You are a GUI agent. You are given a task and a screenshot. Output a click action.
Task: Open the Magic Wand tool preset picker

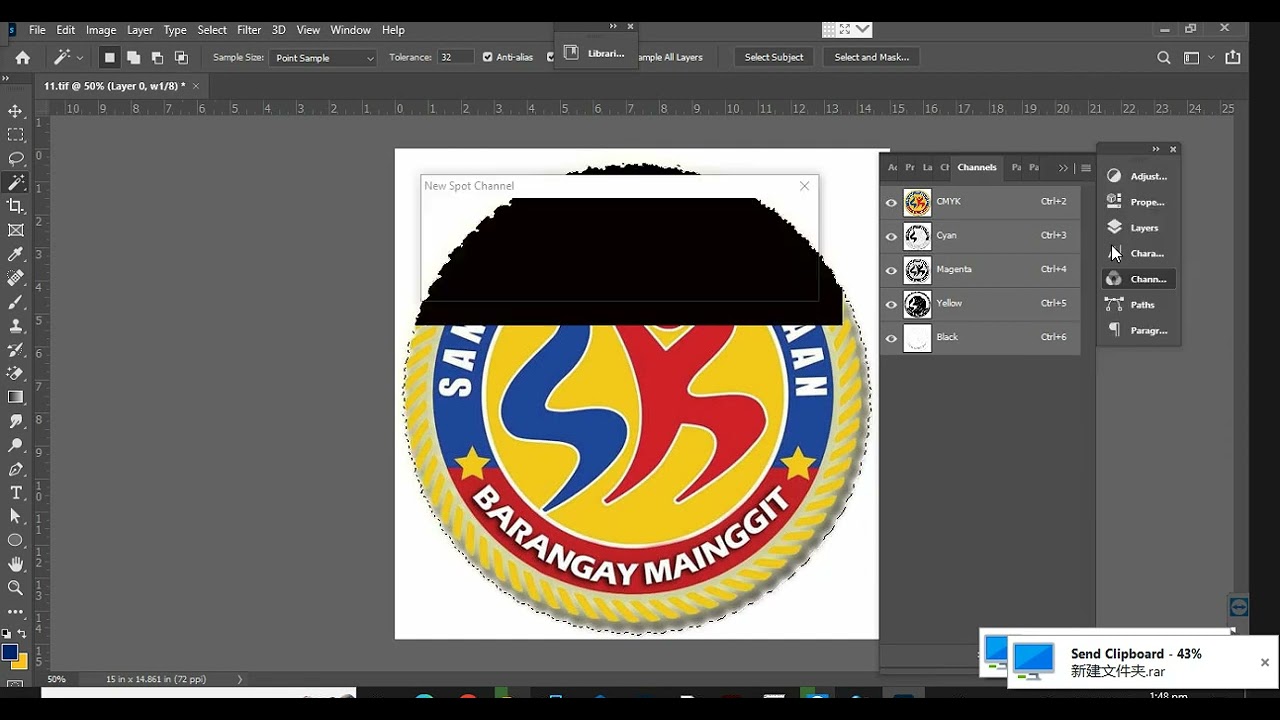[x=68, y=58]
